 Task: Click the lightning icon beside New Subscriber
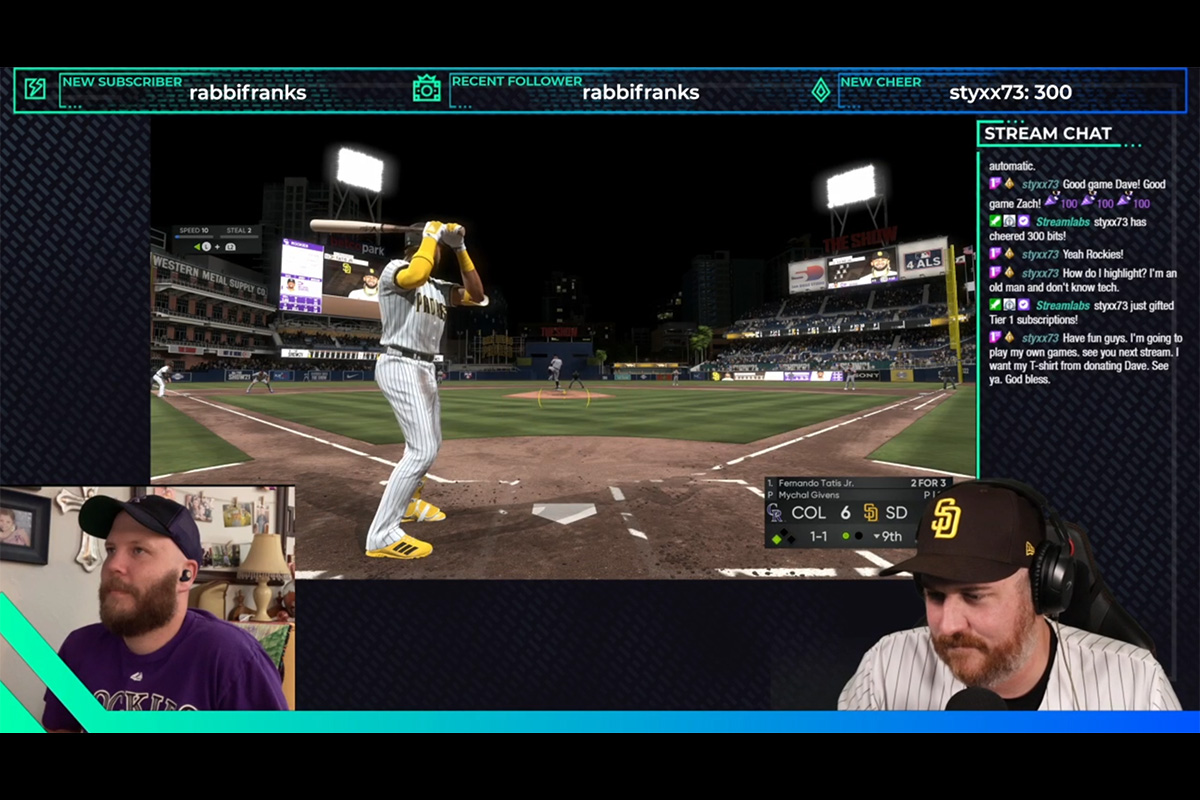(x=33, y=90)
